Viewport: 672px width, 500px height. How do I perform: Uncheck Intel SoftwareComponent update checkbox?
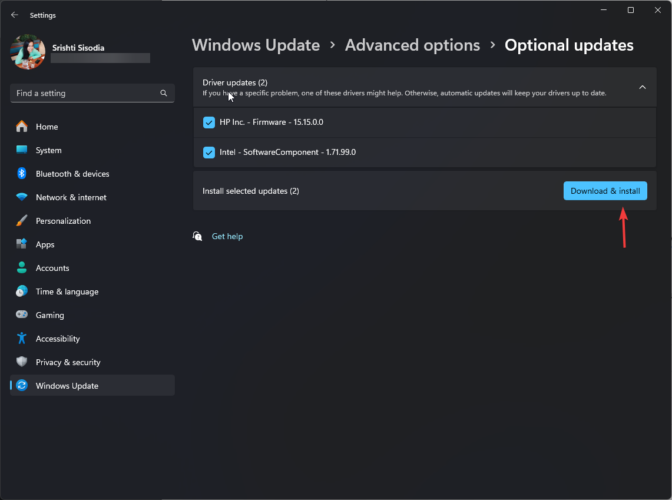tap(209, 153)
